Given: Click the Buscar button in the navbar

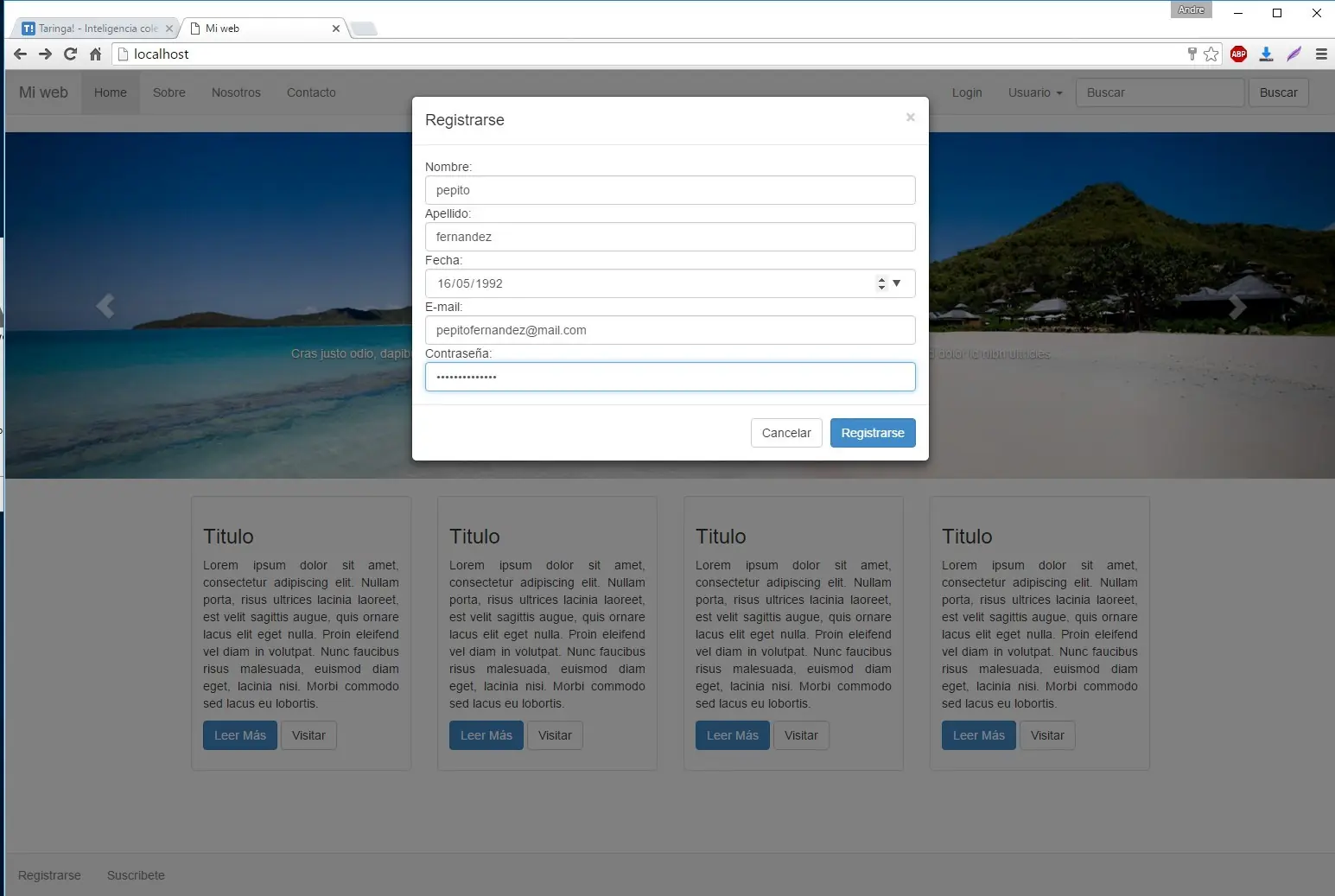Looking at the screenshot, I should (x=1278, y=92).
